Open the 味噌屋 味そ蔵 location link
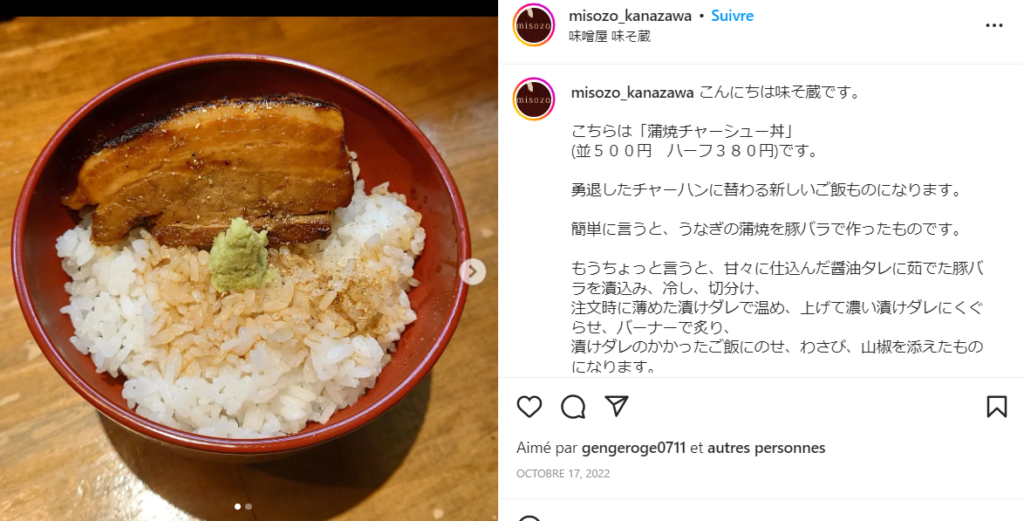1024x521 pixels. tap(609, 36)
